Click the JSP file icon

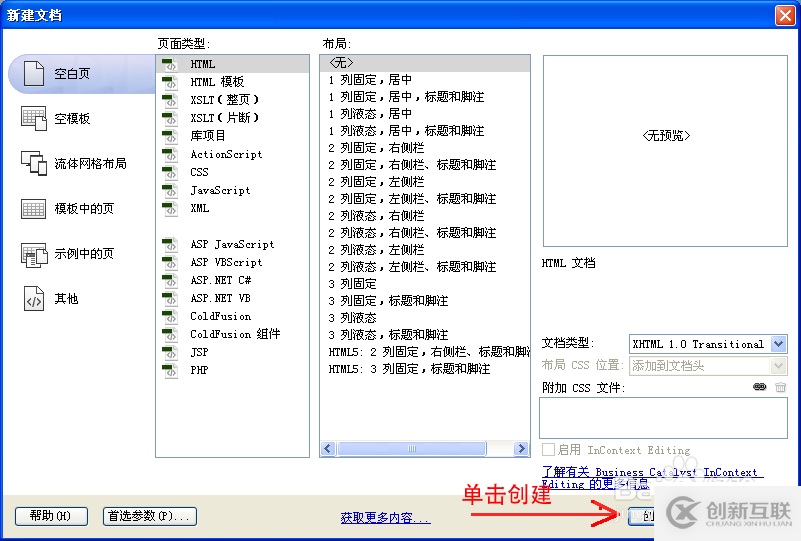click(x=170, y=352)
